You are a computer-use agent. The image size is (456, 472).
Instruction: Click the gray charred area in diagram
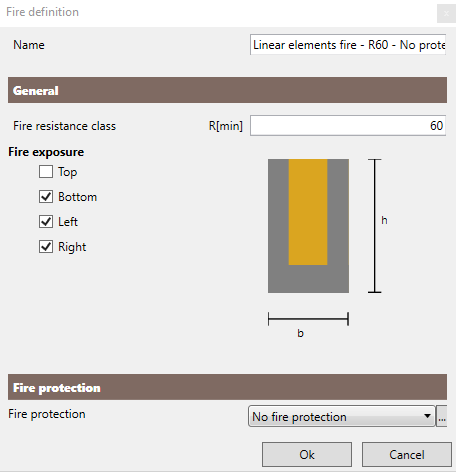(308, 279)
